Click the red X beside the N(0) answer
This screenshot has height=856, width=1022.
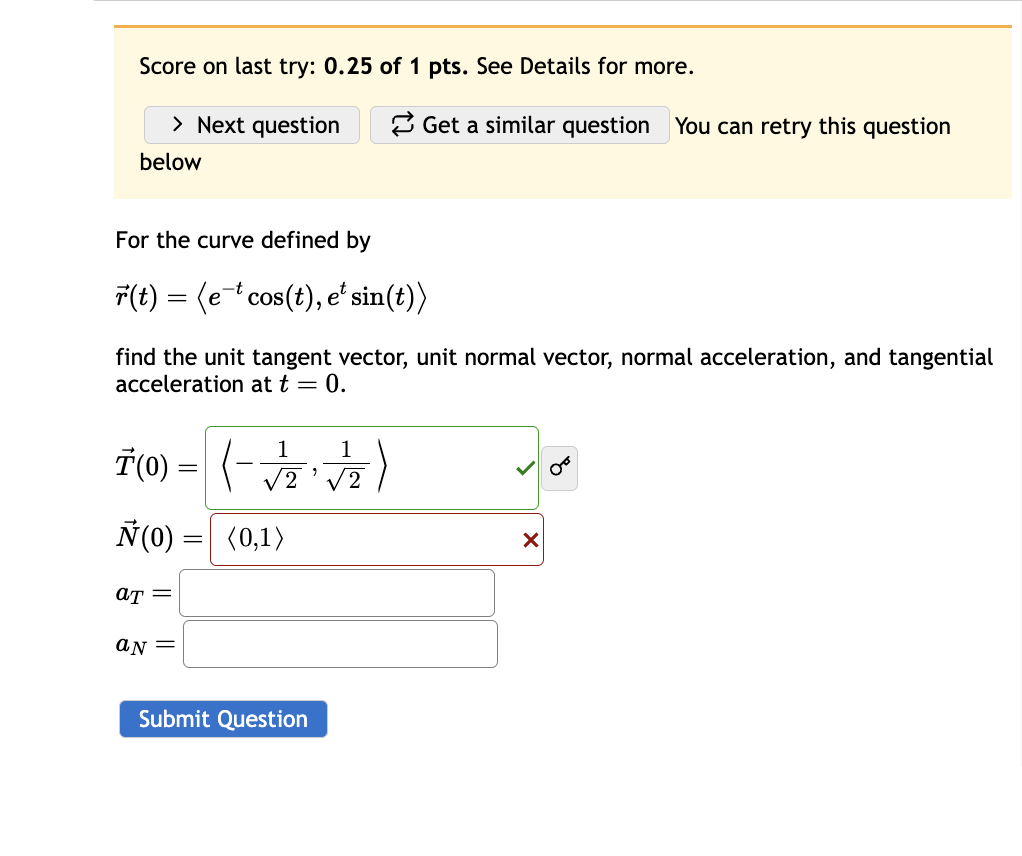[530, 540]
